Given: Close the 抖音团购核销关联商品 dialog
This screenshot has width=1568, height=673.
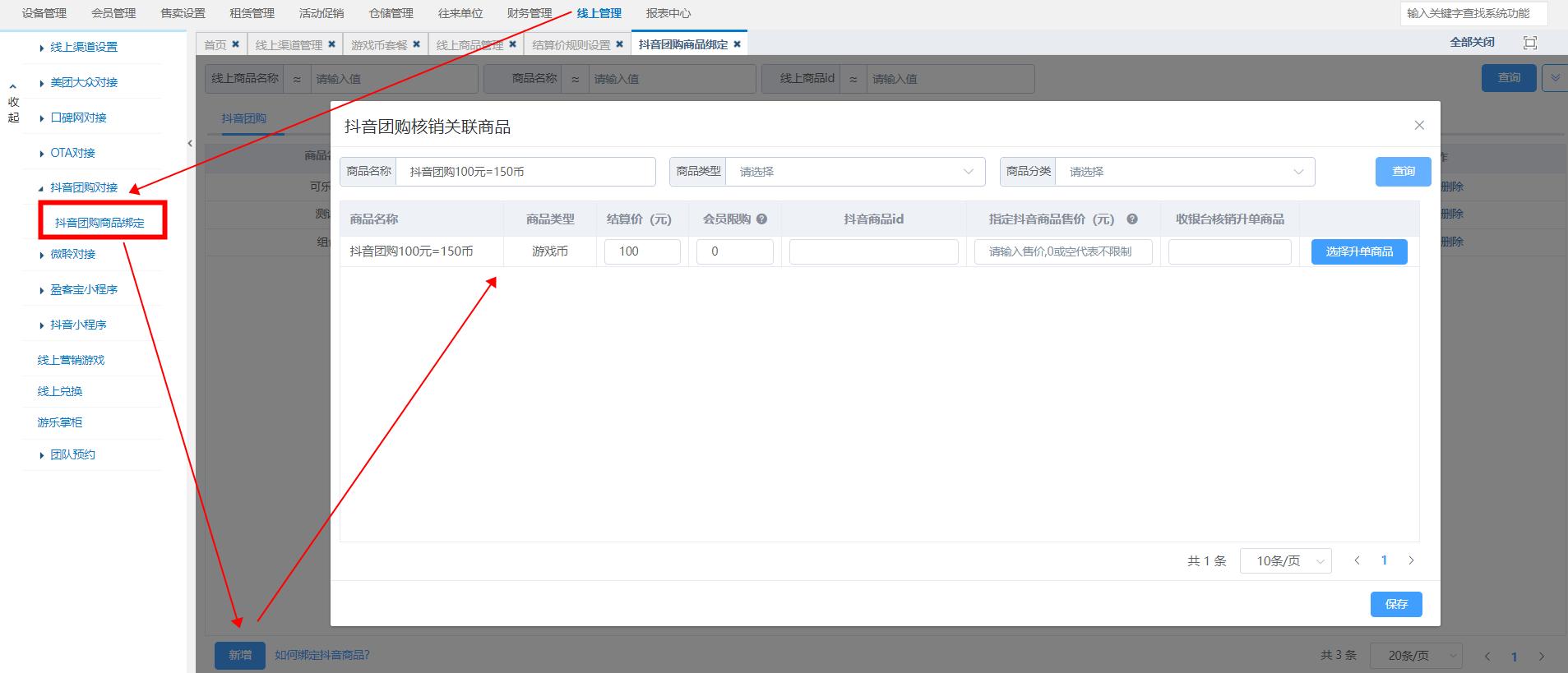Looking at the screenshot, I should [x=1419, y=125].
